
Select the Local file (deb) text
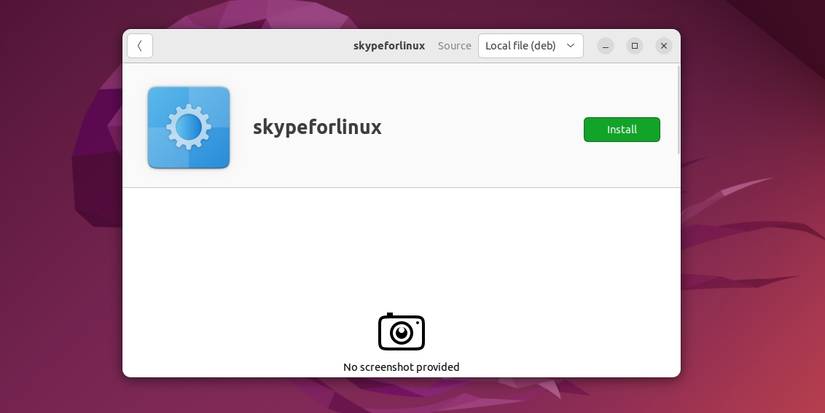point(520,46)
